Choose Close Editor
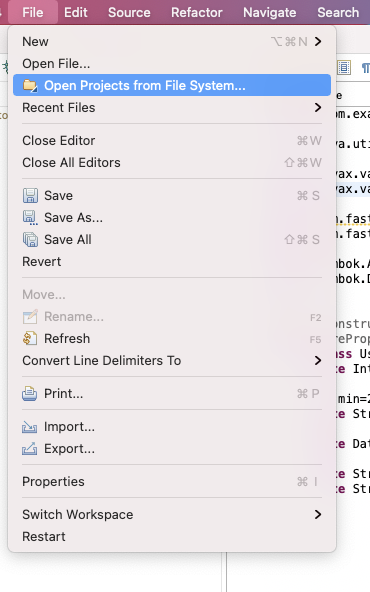This screenshot has height=592, width=370. (172, 140)
